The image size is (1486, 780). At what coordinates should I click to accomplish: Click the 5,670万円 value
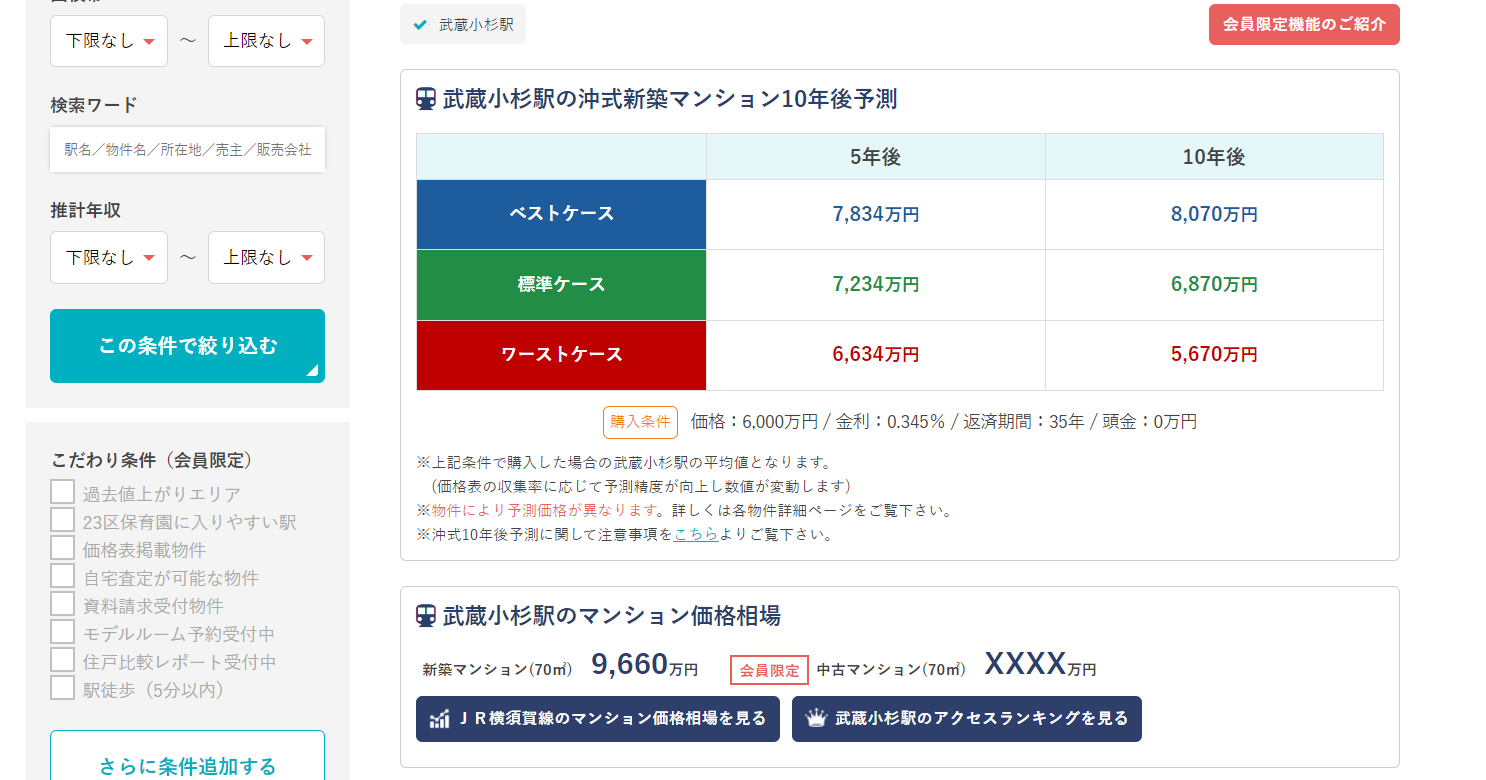pos(1214,354)
